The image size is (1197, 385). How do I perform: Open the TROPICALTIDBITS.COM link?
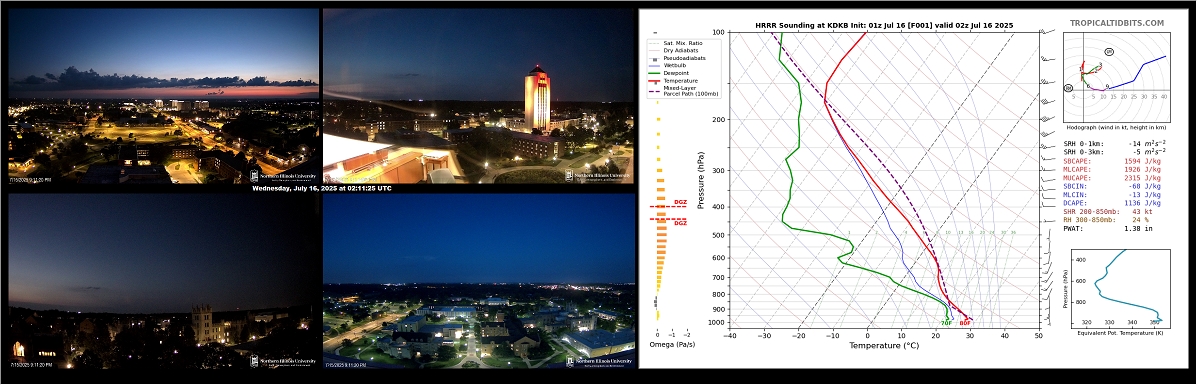[1116, 24]
